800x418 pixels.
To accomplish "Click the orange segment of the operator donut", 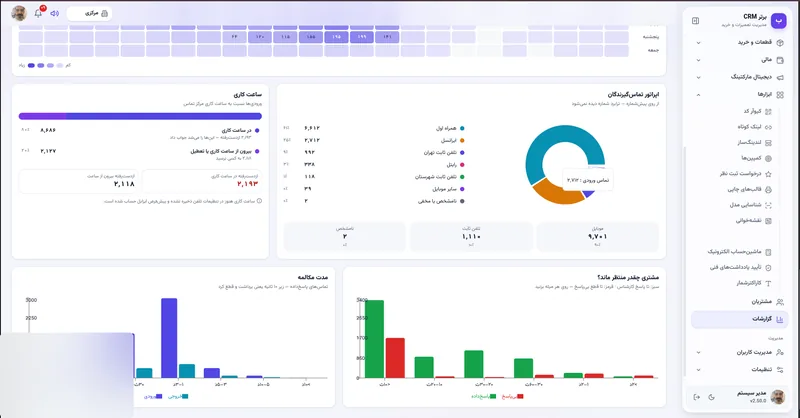I will pyautogui.click(x=557, y=193).
